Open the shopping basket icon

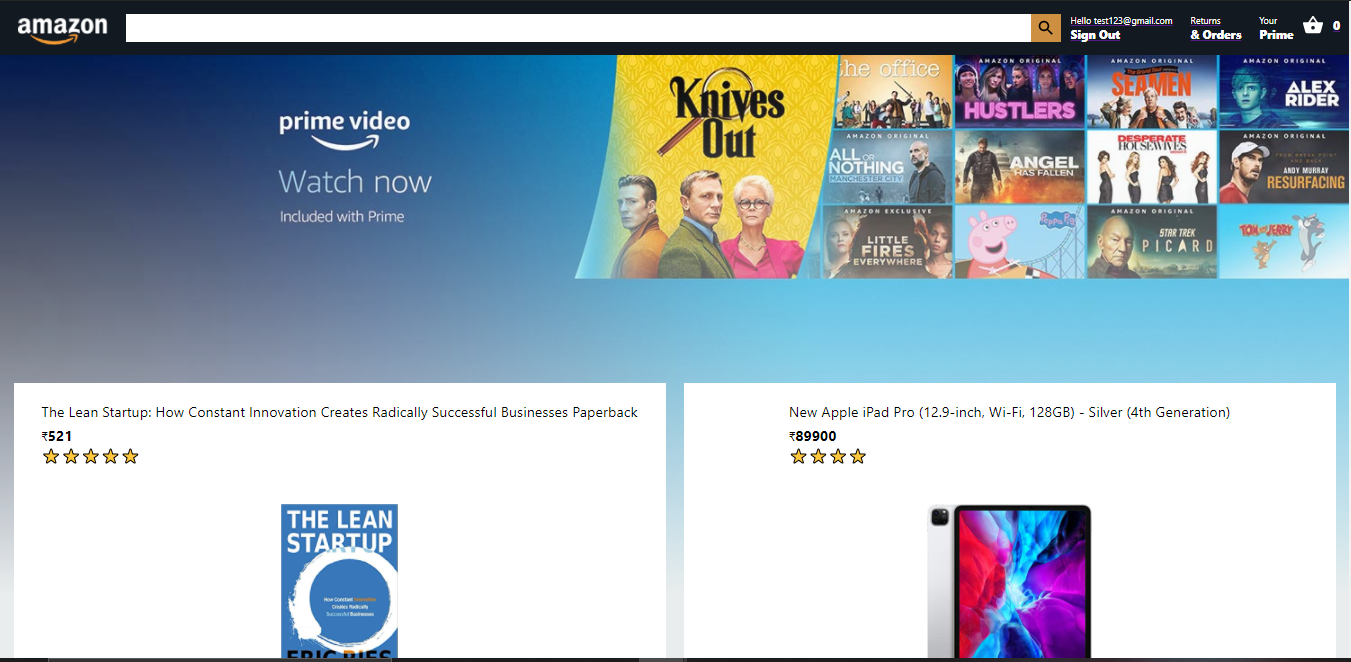1313,26
